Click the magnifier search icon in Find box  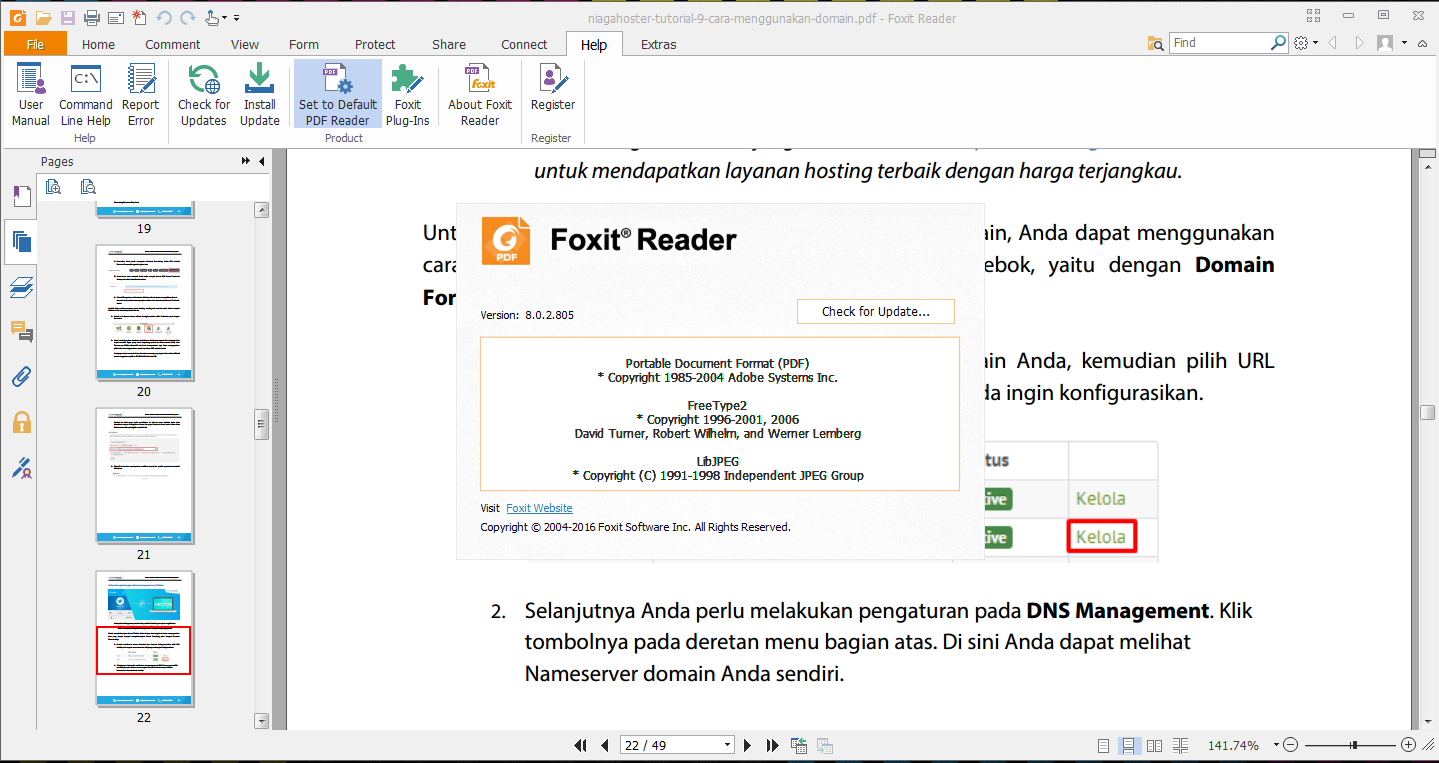(x=1278, y=43)
